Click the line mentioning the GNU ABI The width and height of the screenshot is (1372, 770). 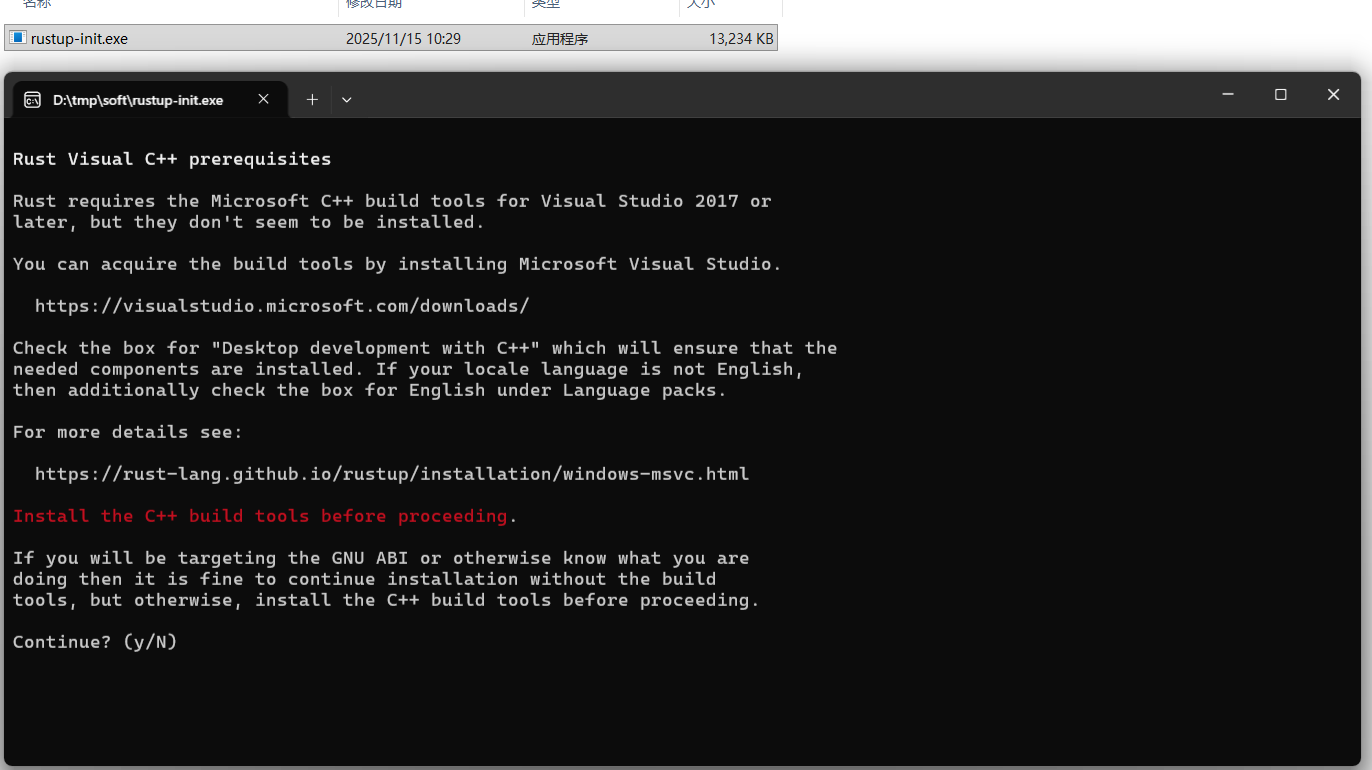[x=381, y=558]
